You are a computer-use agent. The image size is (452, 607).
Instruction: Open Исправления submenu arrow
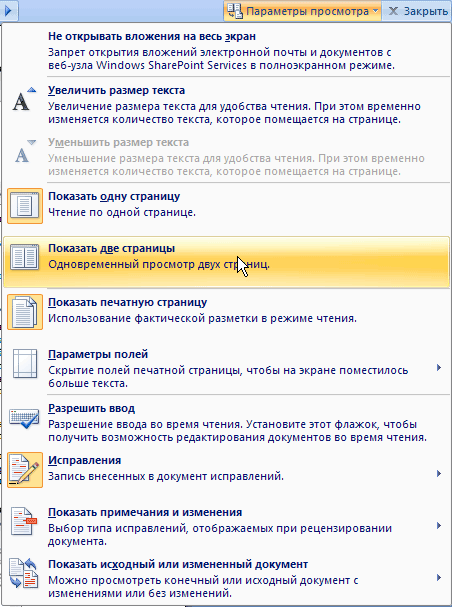coord(439,473)
